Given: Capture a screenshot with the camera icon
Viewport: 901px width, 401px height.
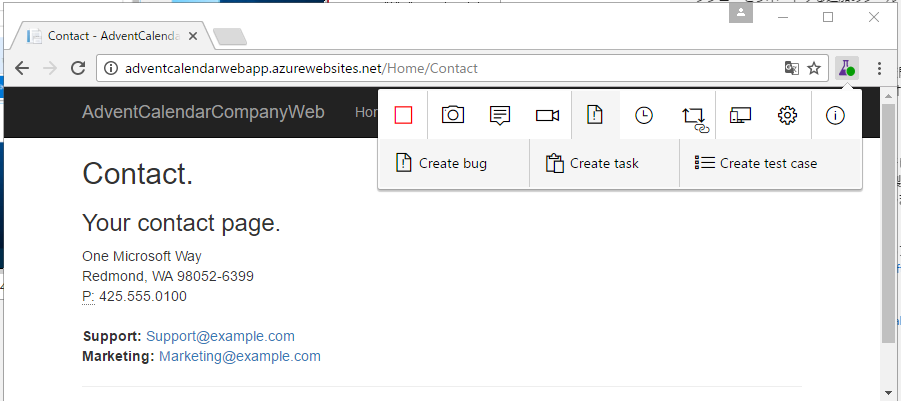Looking at the screenshot, I should pos(452,115).
